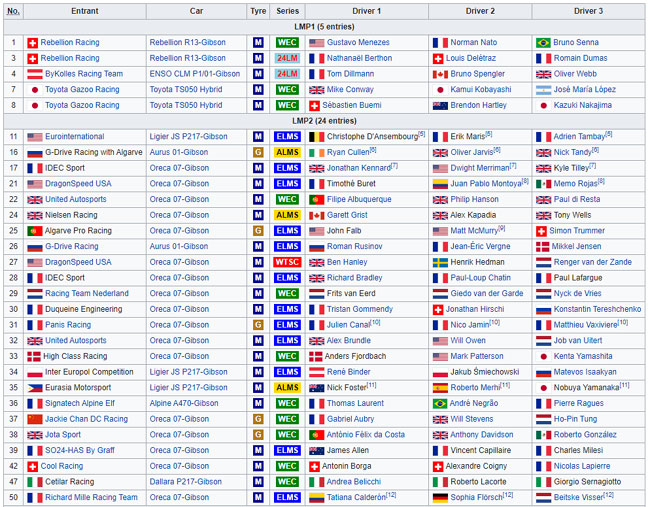Screen dimensions: 650x507
Task: Click the Goodyear tyre icon in Algarve Pro Racing row
Action: [x=258, y=230]
